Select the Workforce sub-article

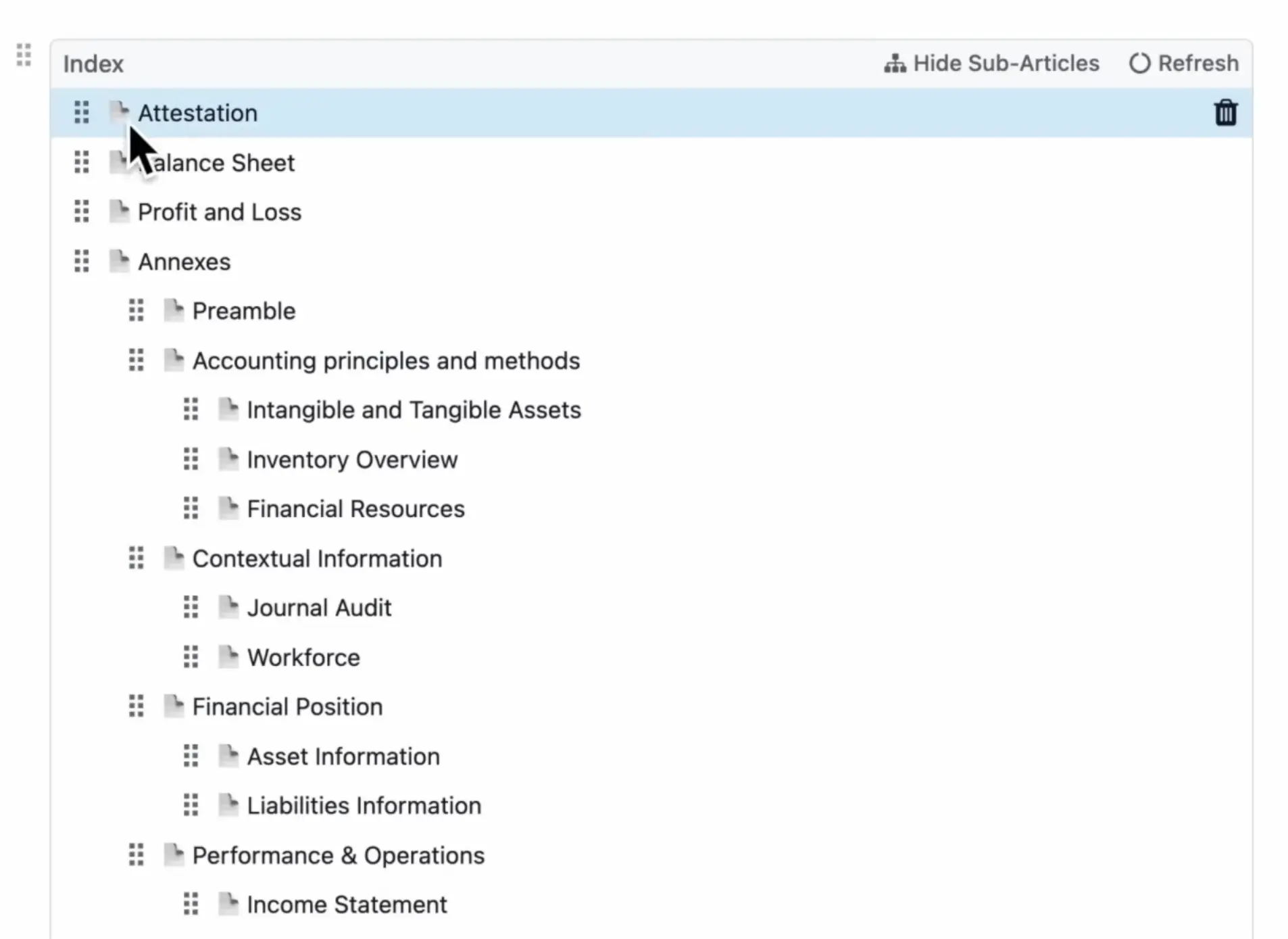(x=303, y=656)
